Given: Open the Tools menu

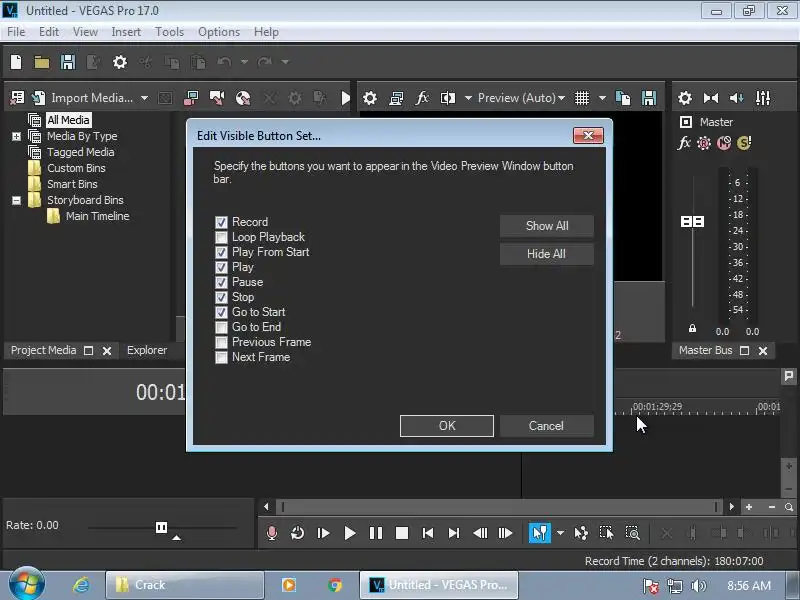Looking at the screenshot, I should pyautogui.click(x=169, y=32).
